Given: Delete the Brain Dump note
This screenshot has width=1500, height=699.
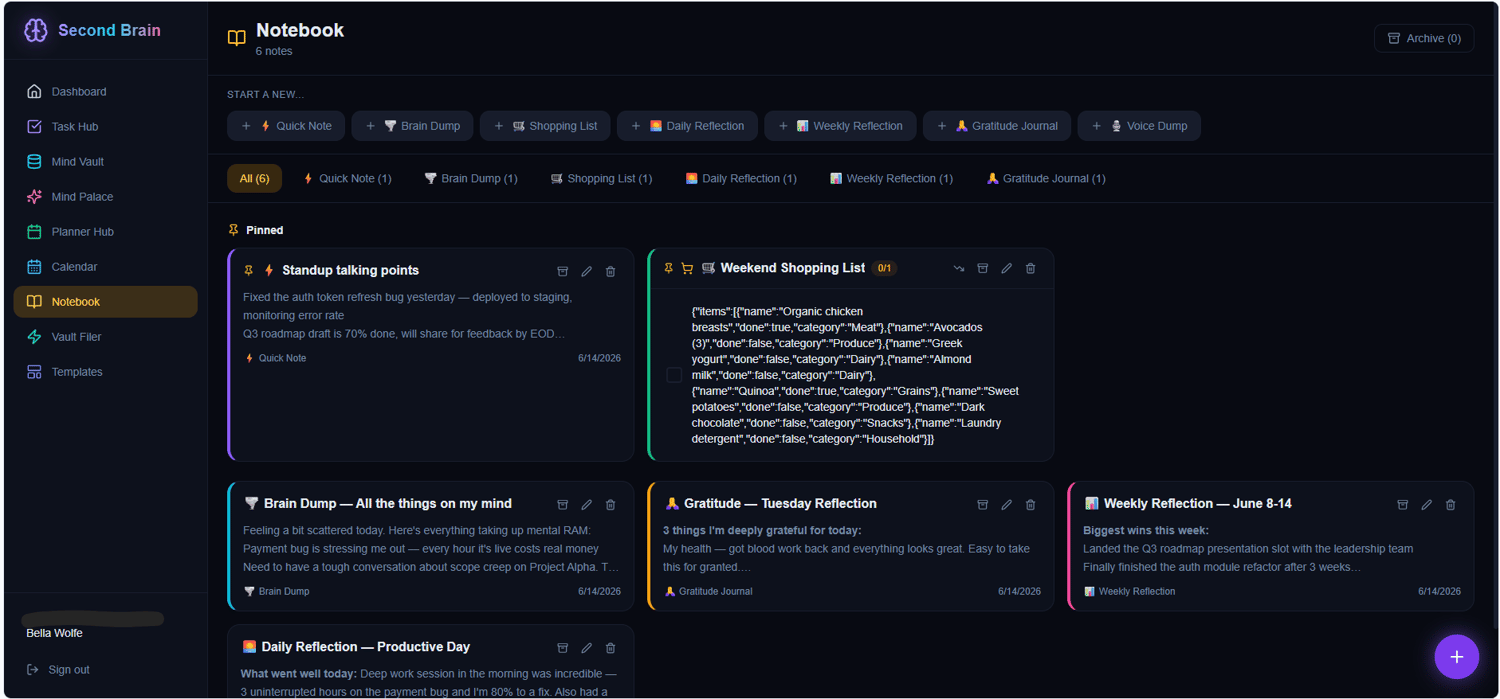Looking at the screenshot, I should 611,505.
